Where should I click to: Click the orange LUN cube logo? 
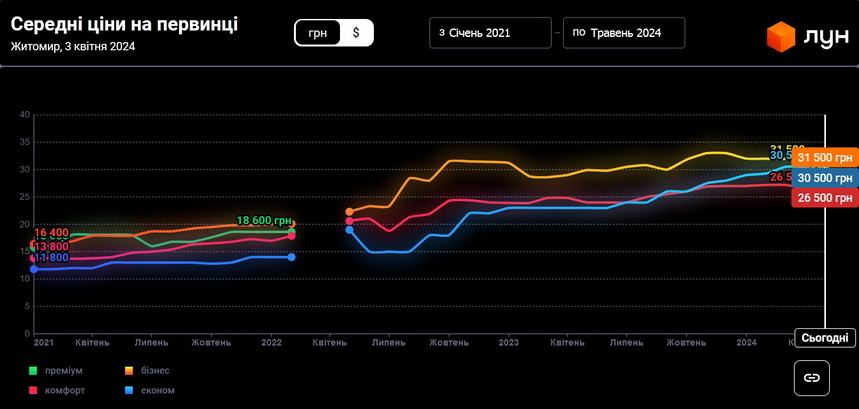click(x=781, y=37)
